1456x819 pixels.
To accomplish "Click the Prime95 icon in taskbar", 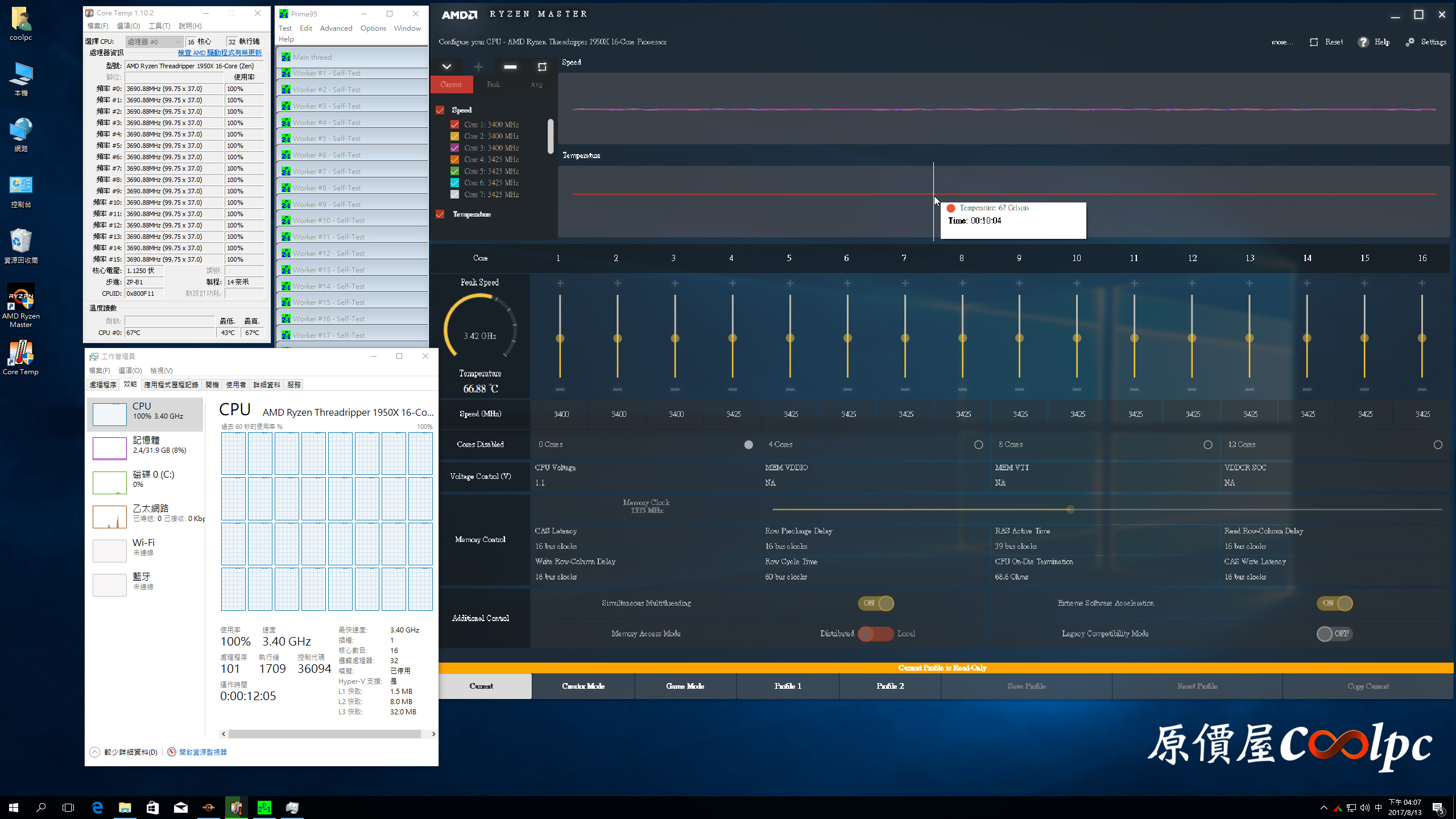I will point(264,807).
